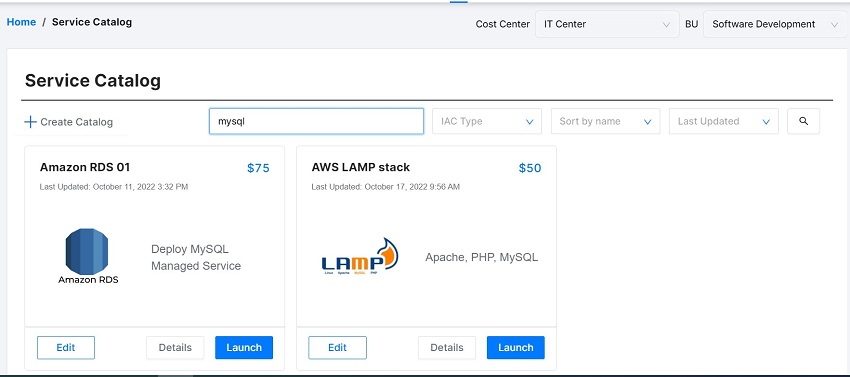Edit the Amazon RDS 01 catalog

[x=66, y=348]
